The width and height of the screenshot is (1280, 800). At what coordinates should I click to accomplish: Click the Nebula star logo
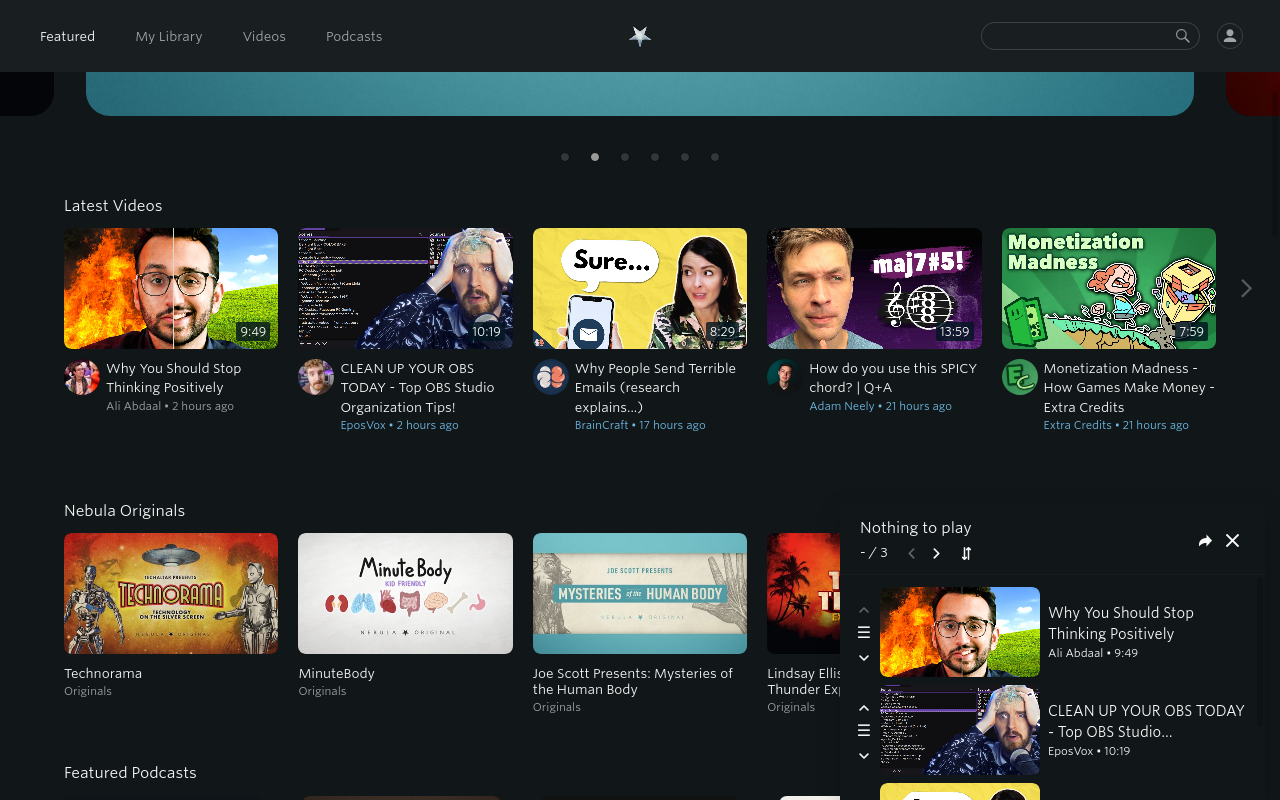click(640, 36)
